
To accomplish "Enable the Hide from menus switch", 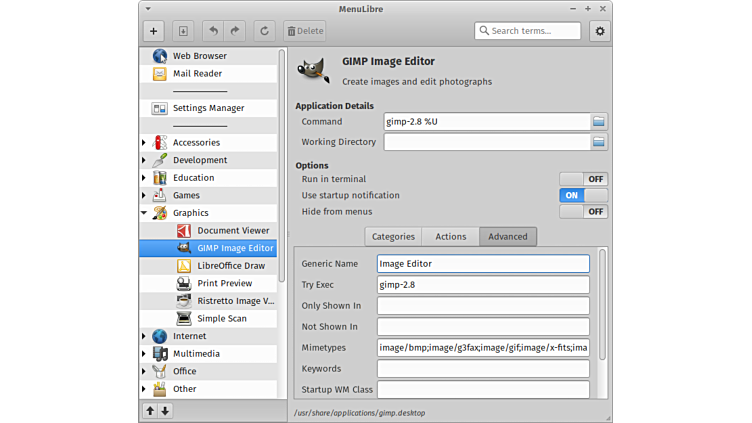I will pyautogui.click(x=583, y=212).
